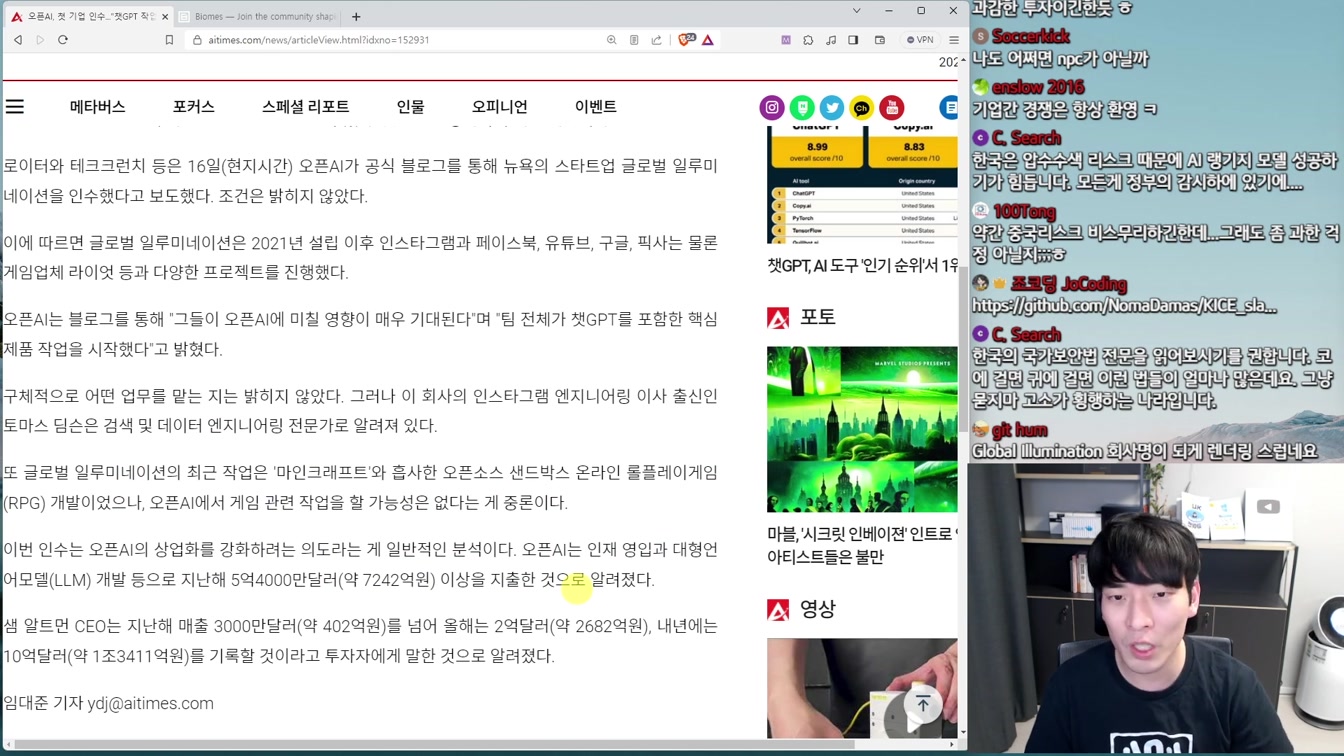This screenshot has width=1344, height=756.
Task: Select the 오픈AI article browser tab
Action: coord(88,17)
